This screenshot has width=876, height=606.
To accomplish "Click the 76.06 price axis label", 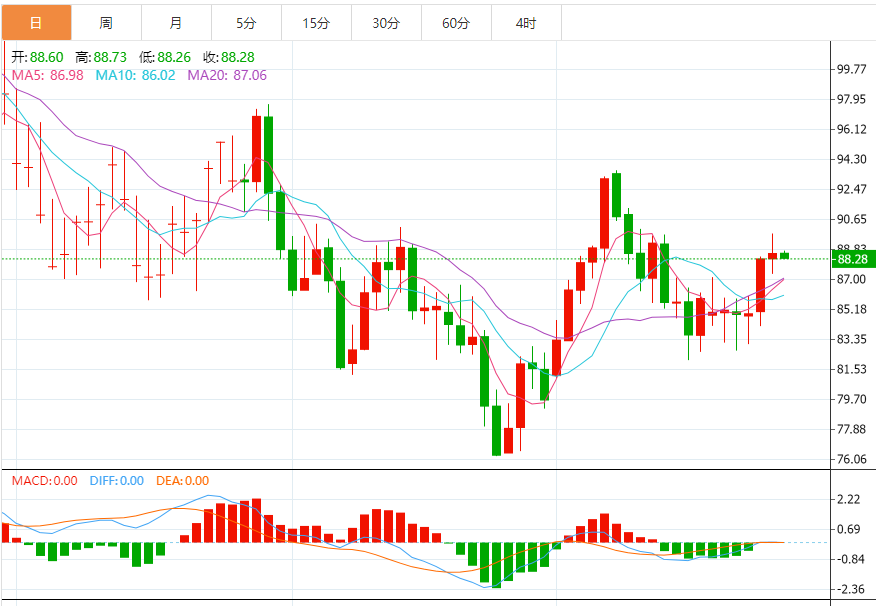I will (x=851, y=460).
